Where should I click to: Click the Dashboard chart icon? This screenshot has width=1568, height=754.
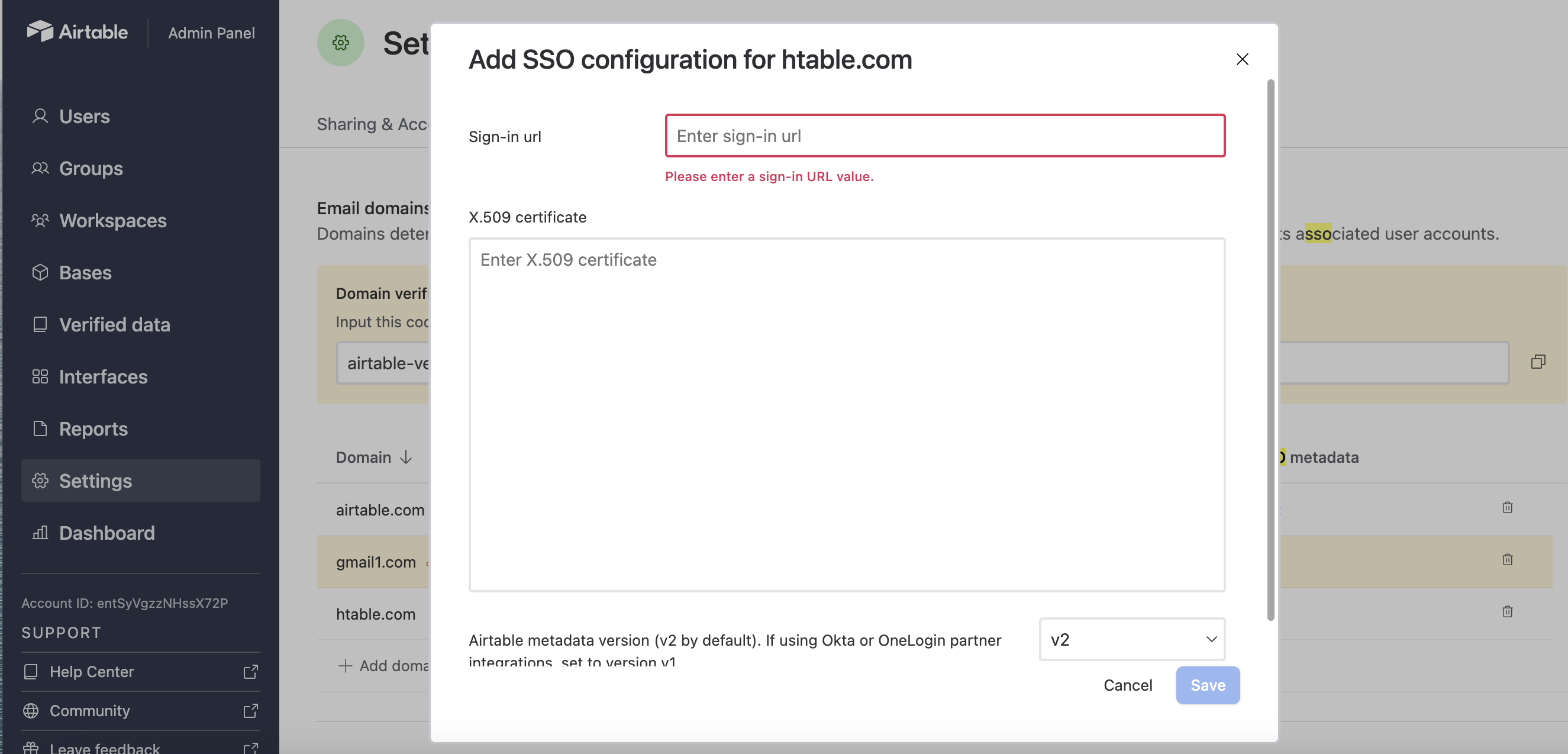(40, 532)
